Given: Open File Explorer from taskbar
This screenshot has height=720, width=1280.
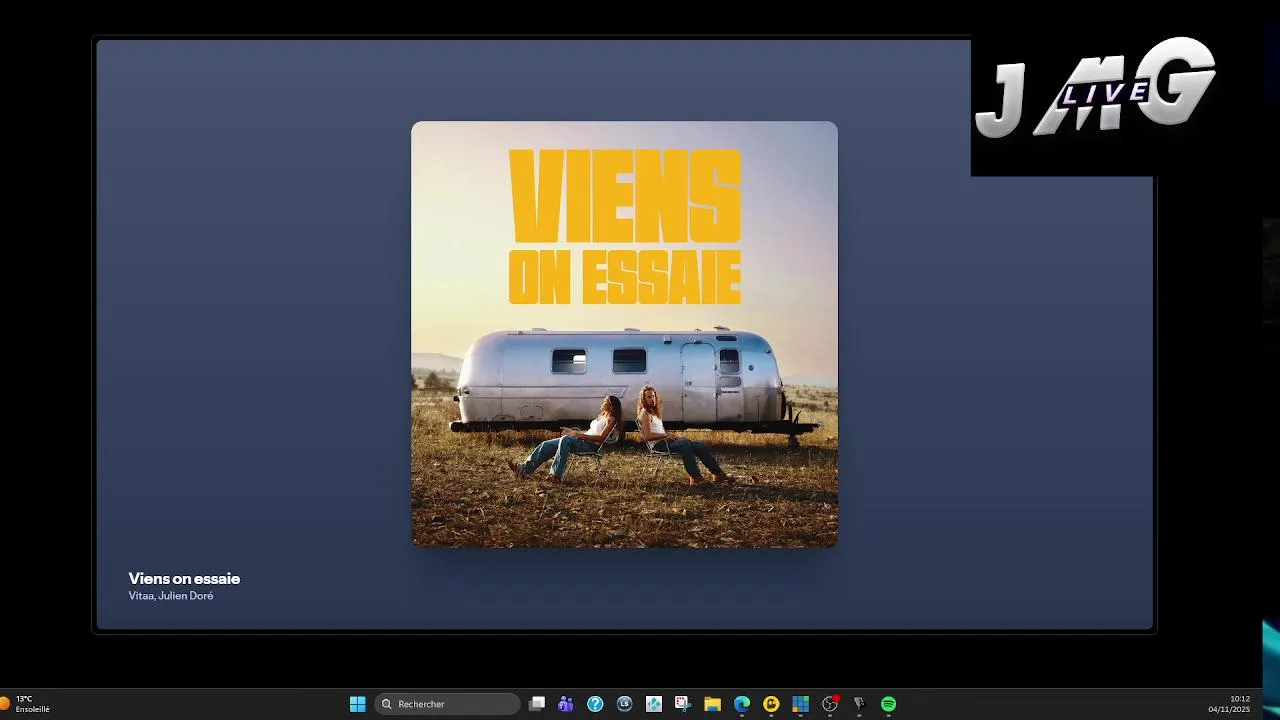Looking at the screenshot, I should click(x=712, y=704).
